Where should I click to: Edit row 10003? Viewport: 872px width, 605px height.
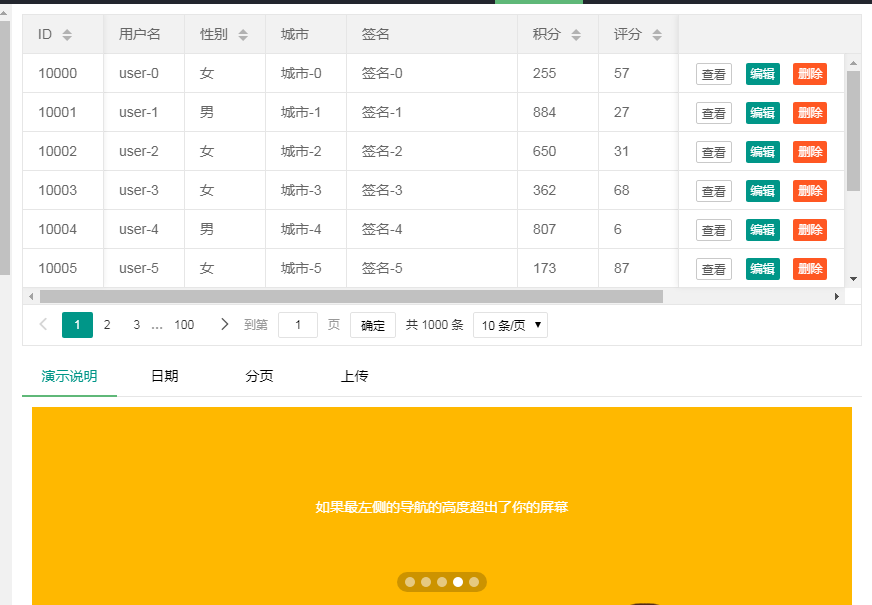[x=762, y=191]
